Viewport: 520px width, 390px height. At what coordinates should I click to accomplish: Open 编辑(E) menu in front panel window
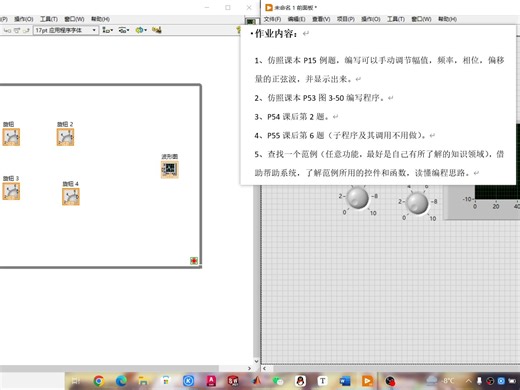[x=296, y=19]
